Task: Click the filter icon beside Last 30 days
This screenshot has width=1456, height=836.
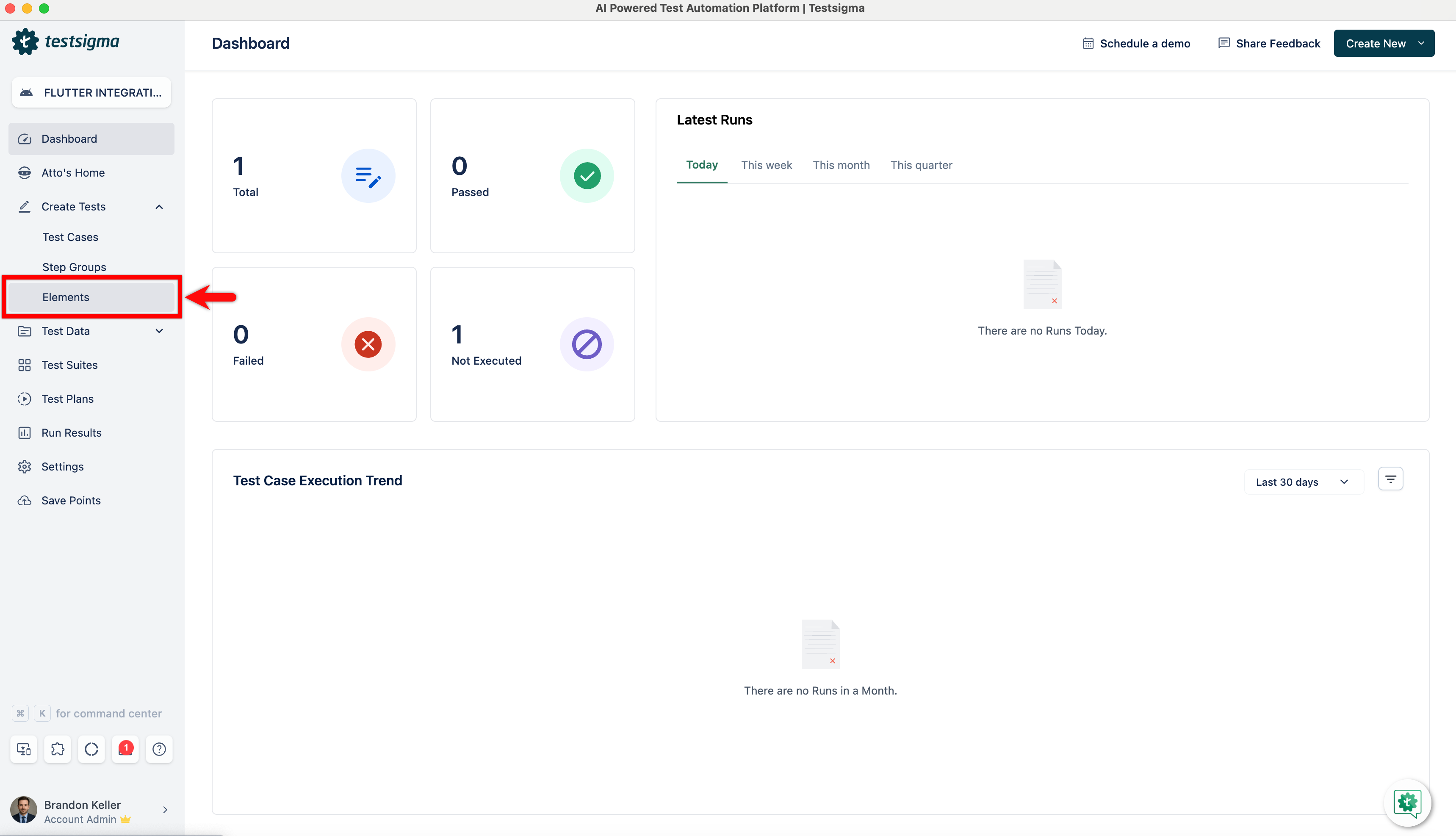Action: 1390,479
